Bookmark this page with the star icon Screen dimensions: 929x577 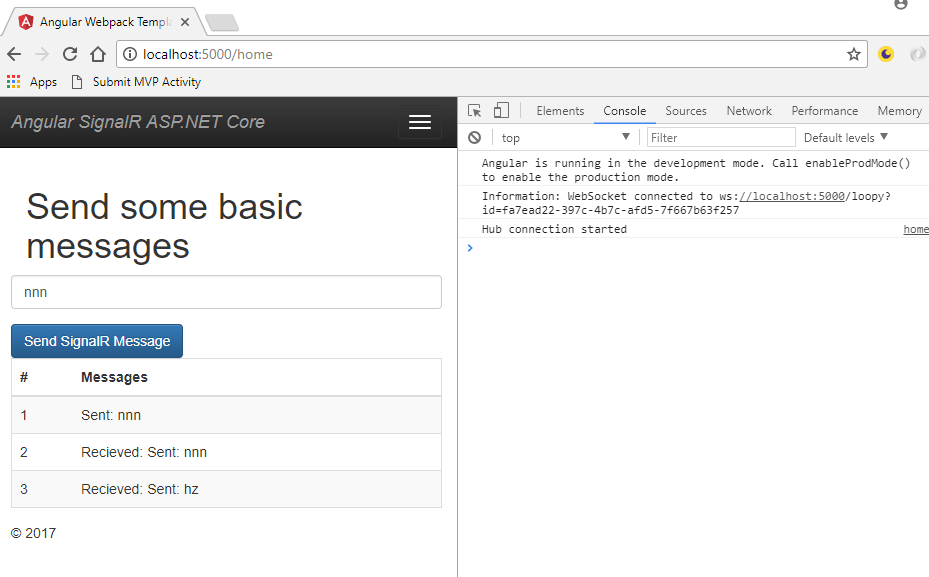pos(853,55)
